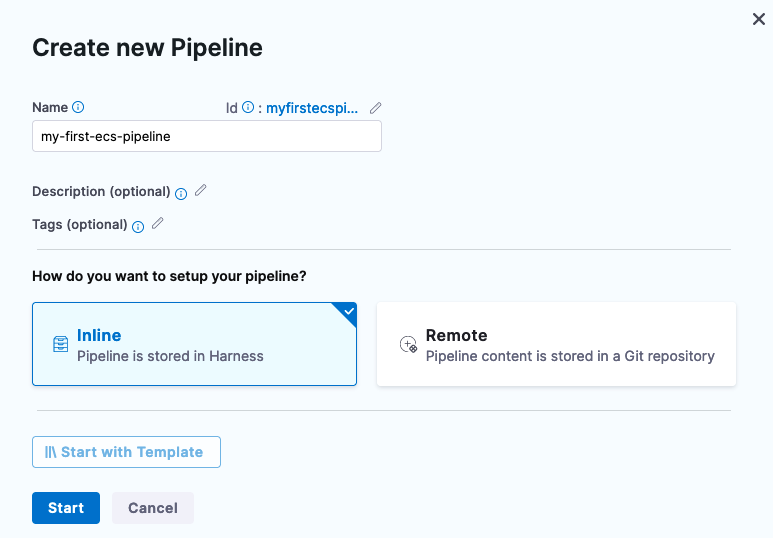Click the pencil icon to edit Tags
Image resolution: width=773 pixels, height=538 pixels.
(x=157, y=223)
